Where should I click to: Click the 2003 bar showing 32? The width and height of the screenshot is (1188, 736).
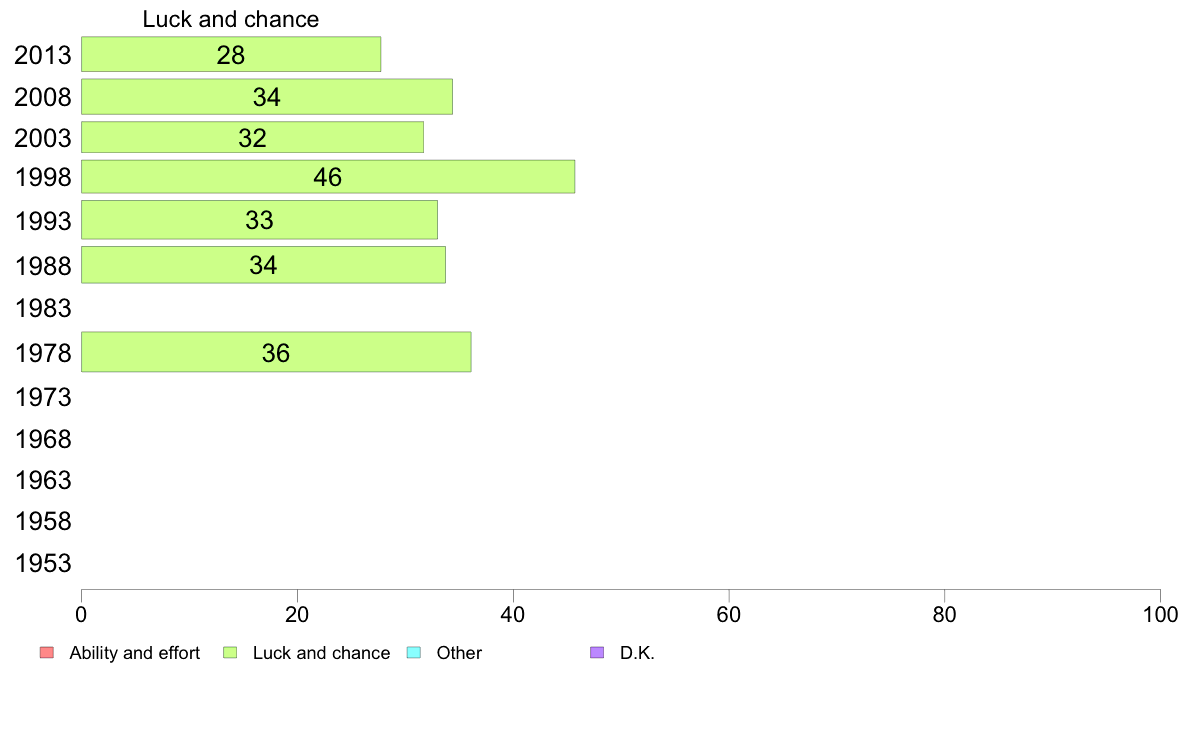coord(252,137)
